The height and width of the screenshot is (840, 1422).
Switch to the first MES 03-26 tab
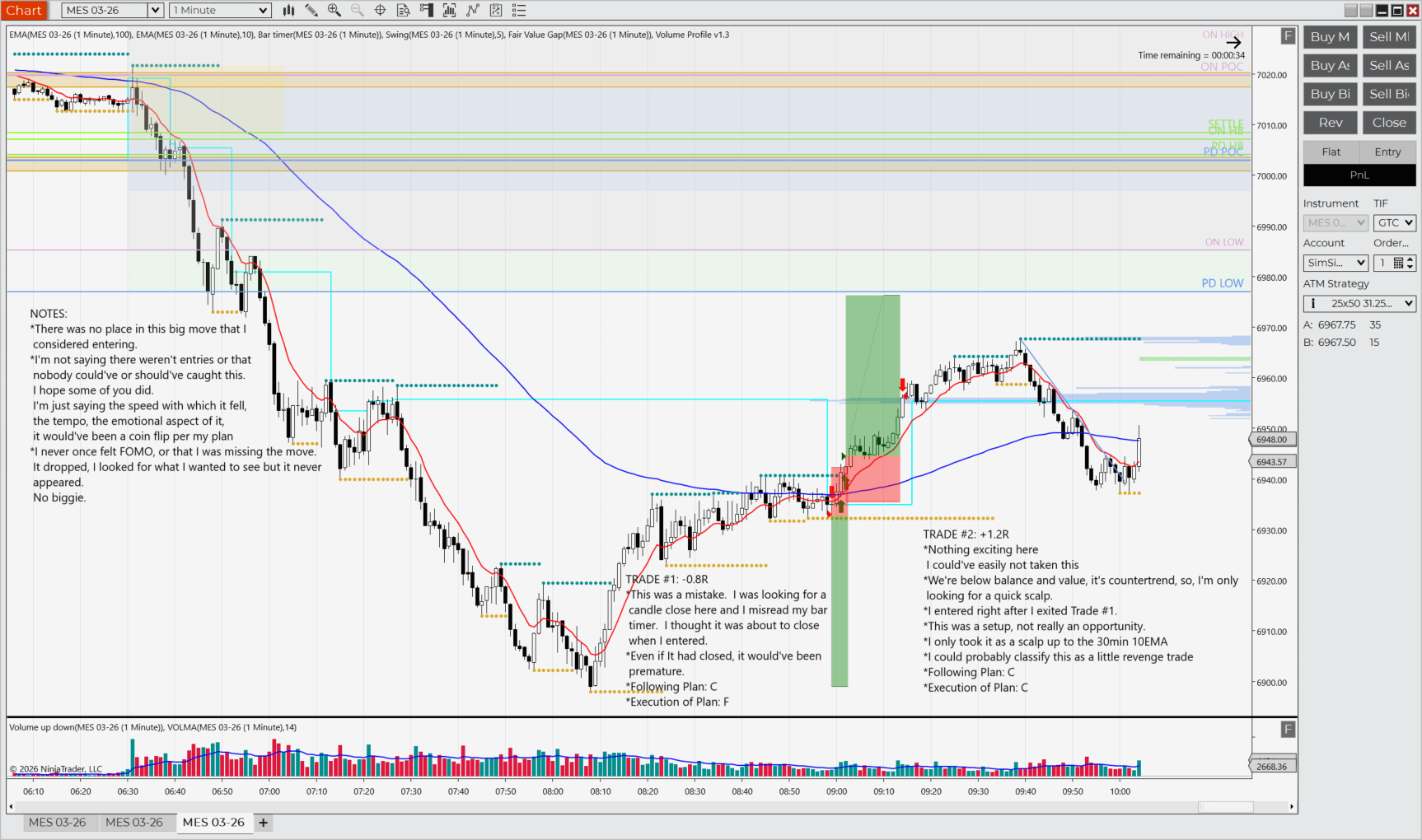click(x=57, y=822)
